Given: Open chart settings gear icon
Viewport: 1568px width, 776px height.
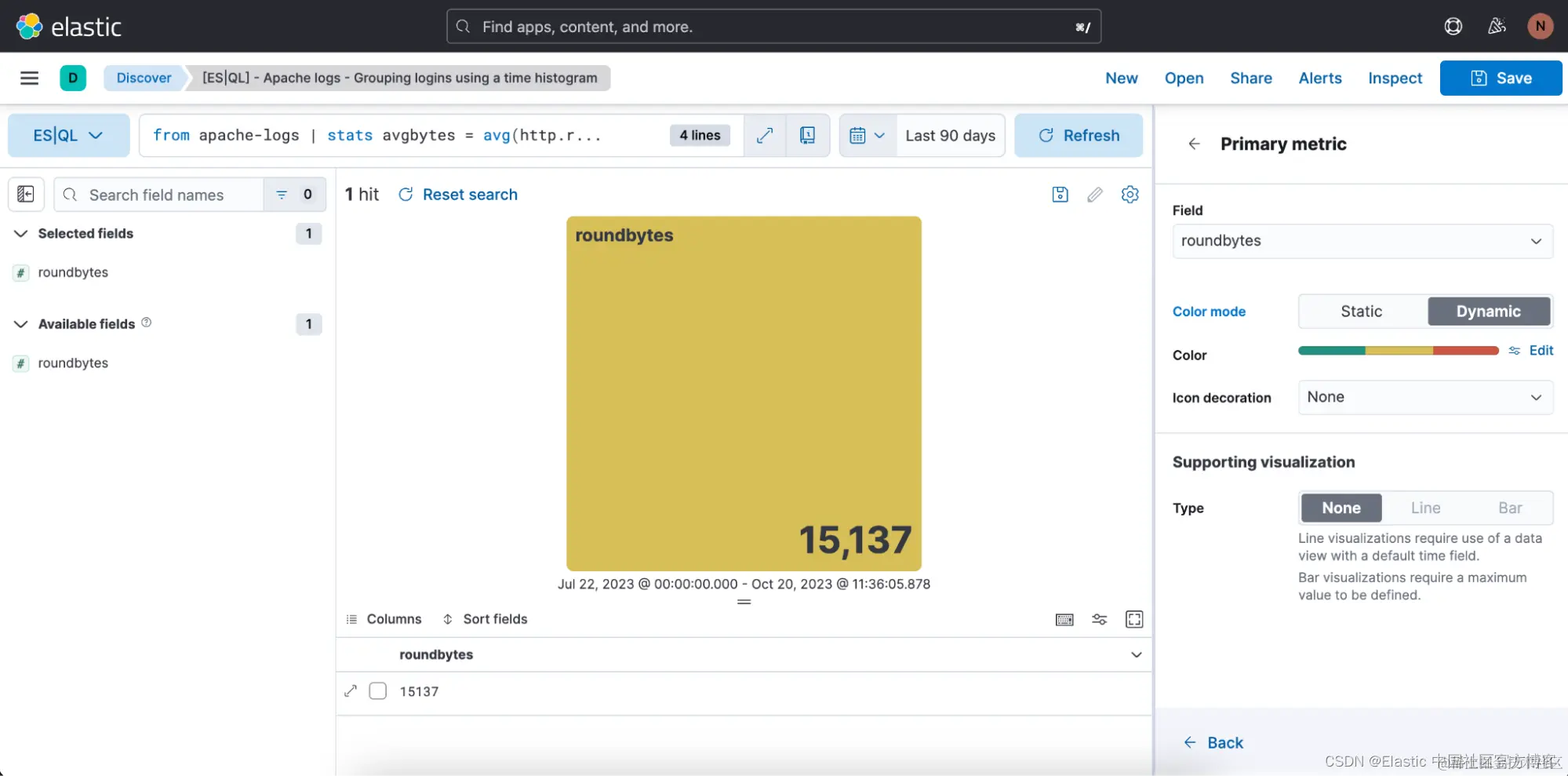Looking at the screenshot, I should 1130,195.
